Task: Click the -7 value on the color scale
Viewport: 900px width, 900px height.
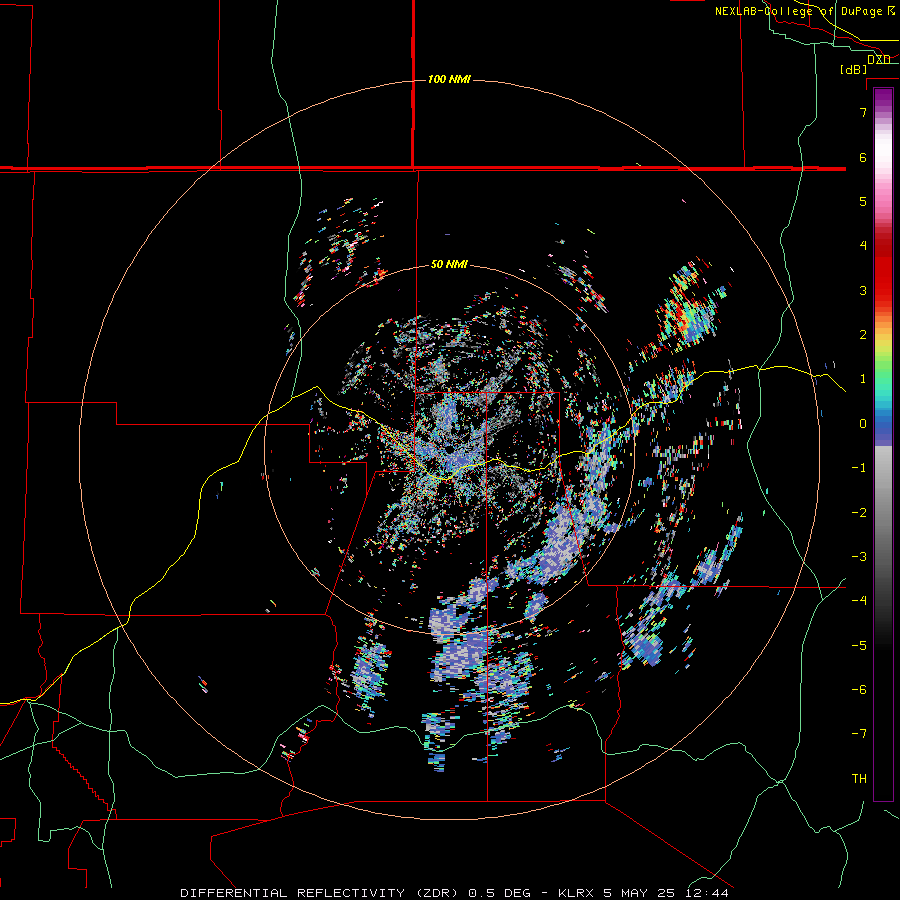Action: coord(859,734)
